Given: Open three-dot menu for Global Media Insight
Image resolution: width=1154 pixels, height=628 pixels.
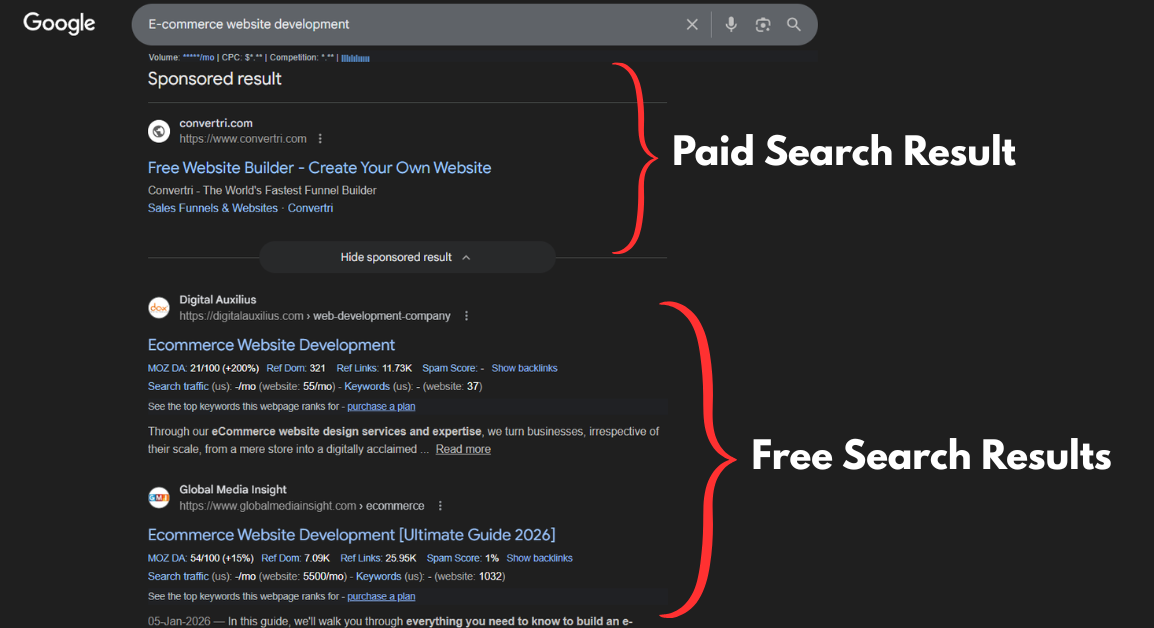Looking at the screenshot, I should click(x=440, y=505).
